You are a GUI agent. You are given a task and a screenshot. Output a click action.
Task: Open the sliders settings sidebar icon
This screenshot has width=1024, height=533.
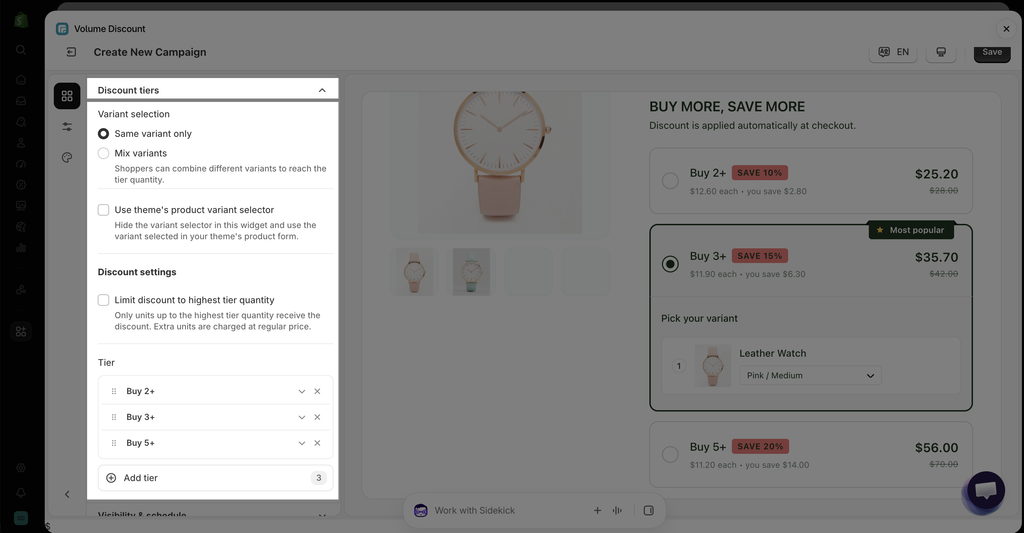click(x=67, y=127)
